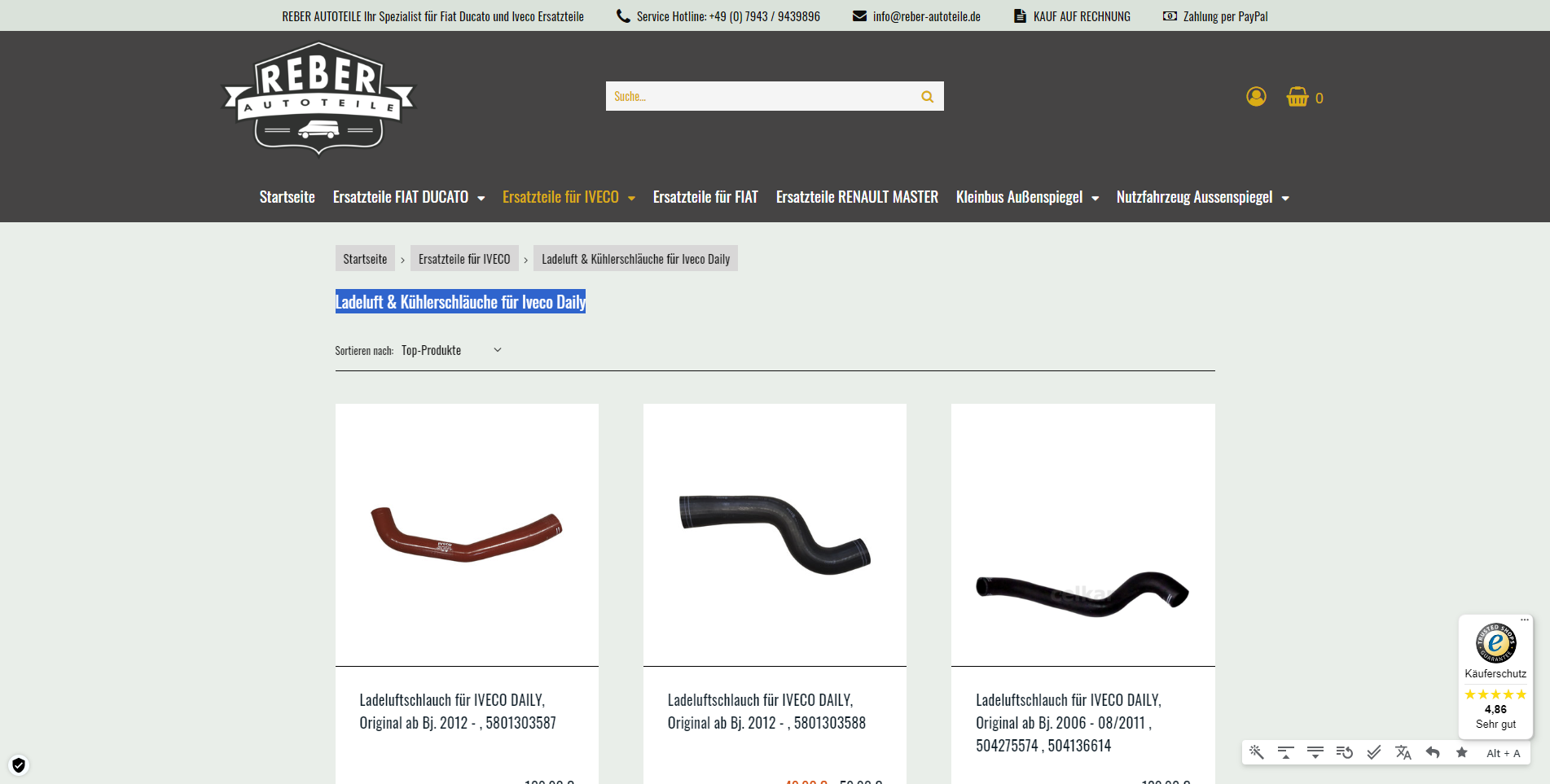Click the money icon beside Zahlung per PayPal
Image resolution: width=1550 pixels, height=784 pixels.
[x=1170, y=15]
